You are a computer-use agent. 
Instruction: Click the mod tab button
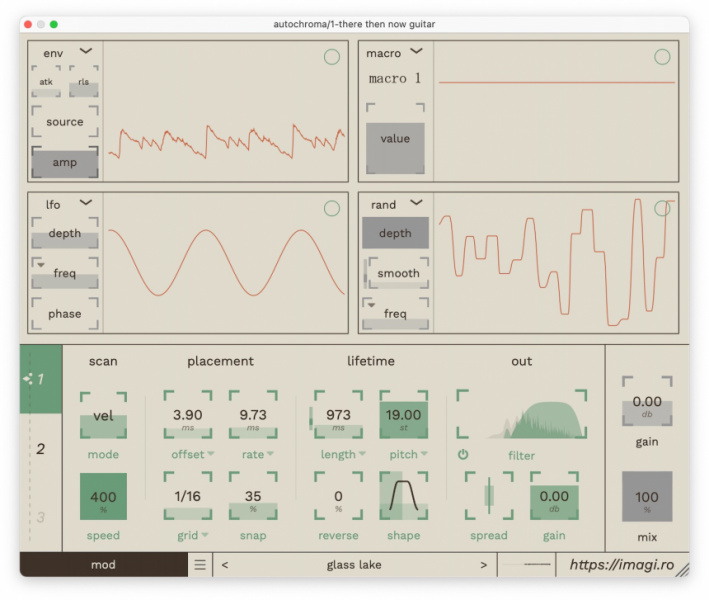point(104,564)
